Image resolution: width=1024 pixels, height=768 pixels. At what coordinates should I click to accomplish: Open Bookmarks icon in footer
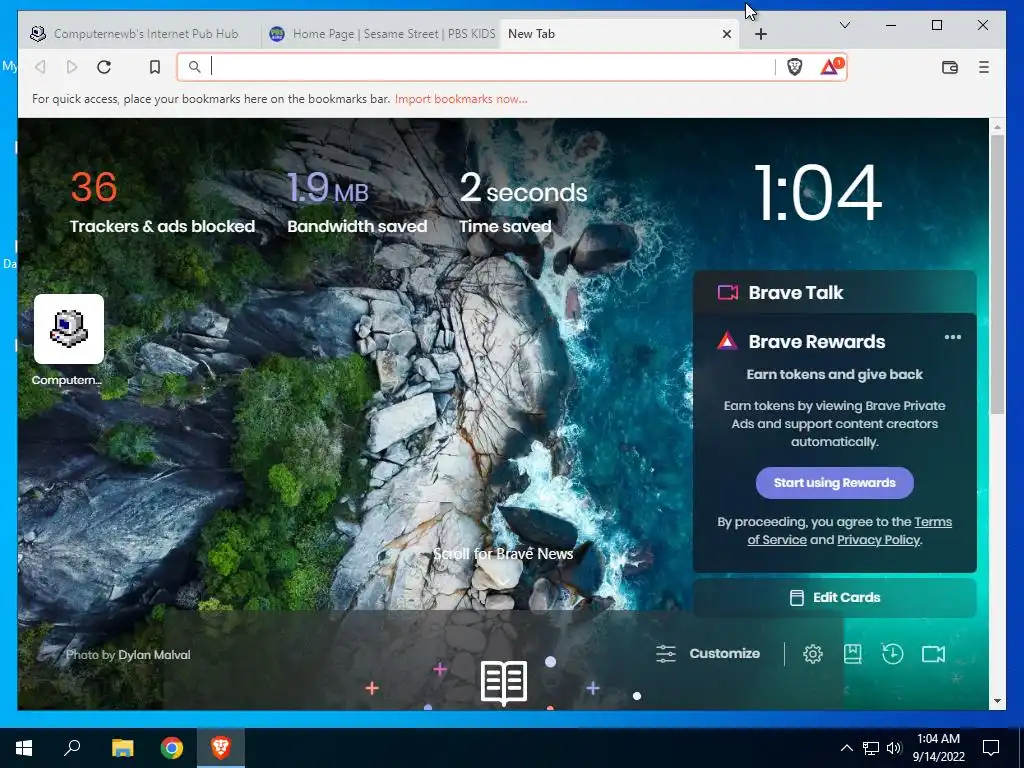click(x=852, y=654)
